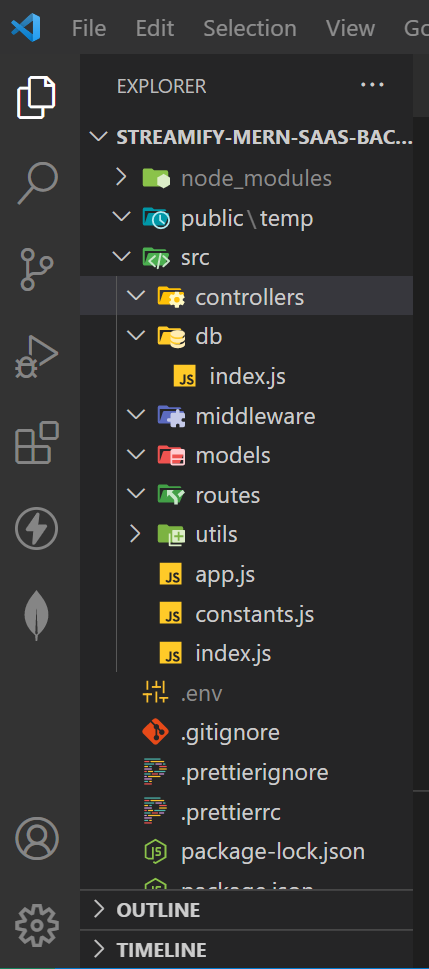This screenshot has height=969, width=429.
Task: Open the Search view icon
Action: [37, 184]
